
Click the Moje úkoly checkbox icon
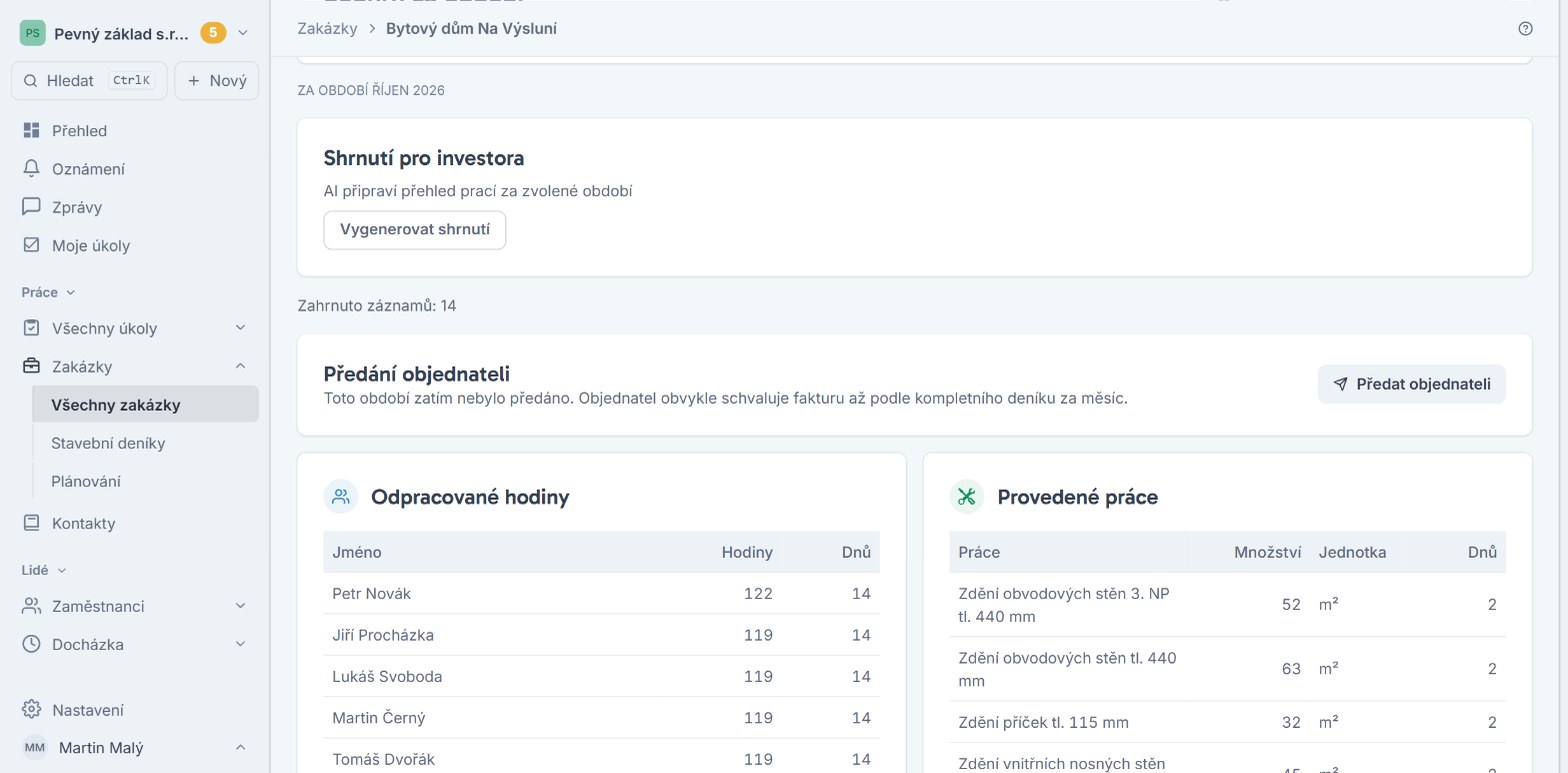tap(32, 245)
